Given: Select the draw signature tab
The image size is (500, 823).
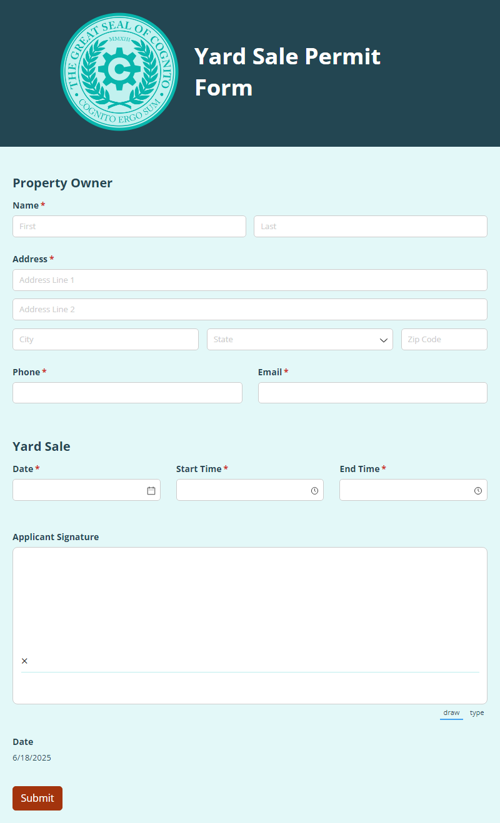Looking at the screenshot, I should tap(451, 713).
